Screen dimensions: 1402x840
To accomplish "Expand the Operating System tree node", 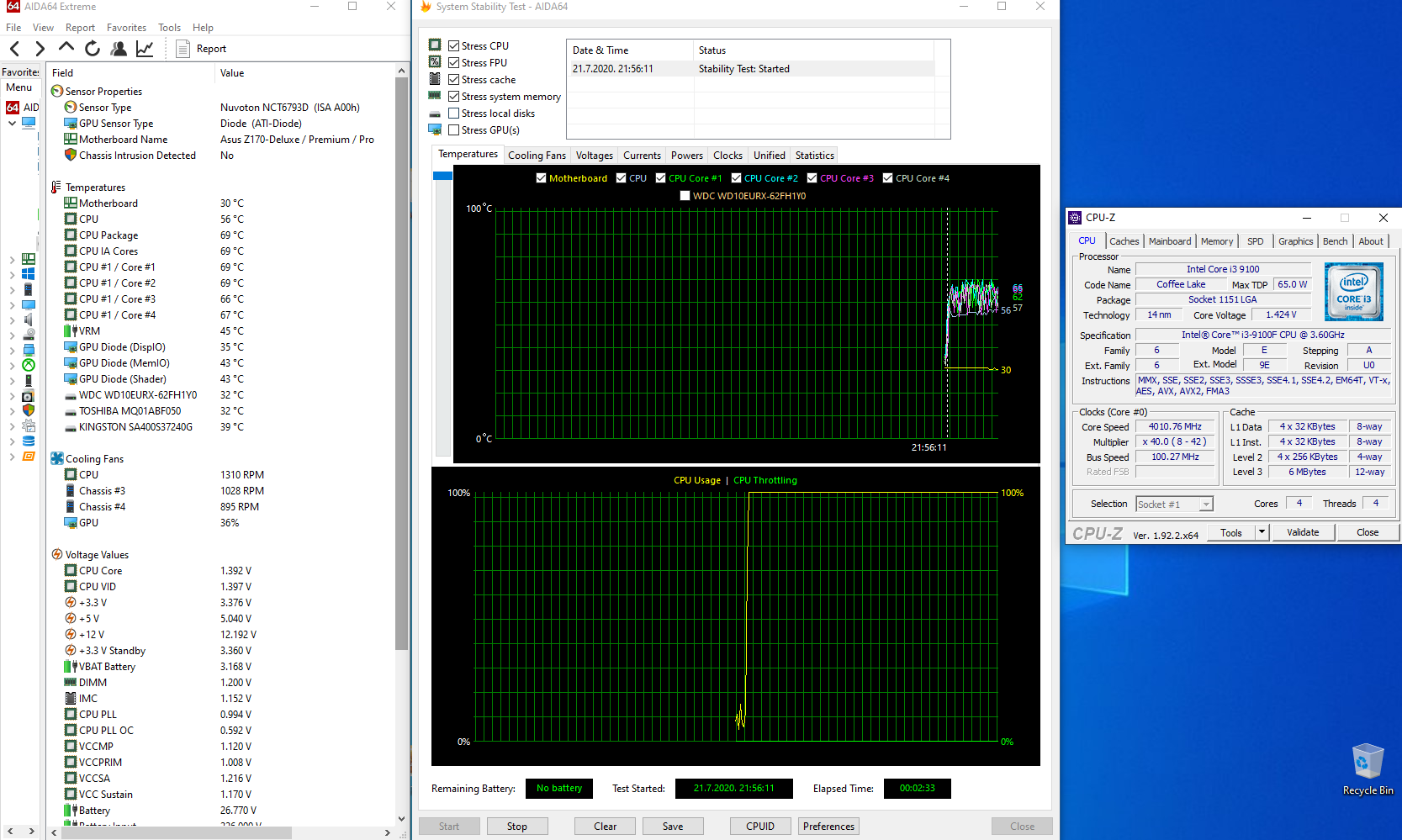I will [12, 274].
